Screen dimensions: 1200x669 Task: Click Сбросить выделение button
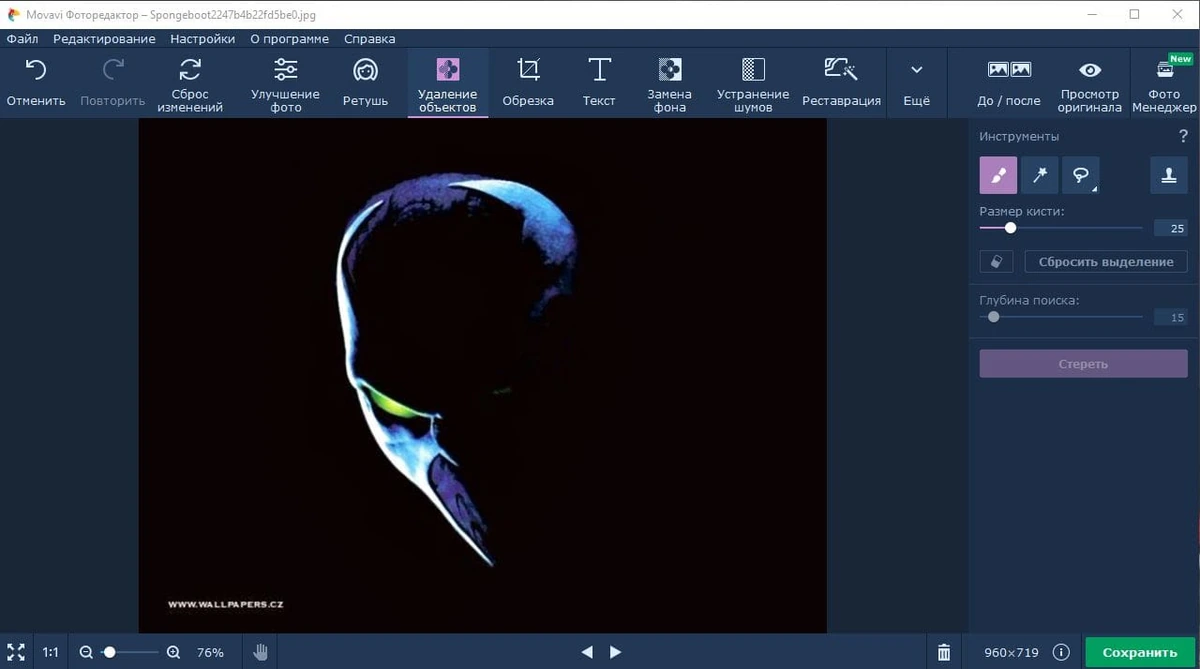(1106, 261)
